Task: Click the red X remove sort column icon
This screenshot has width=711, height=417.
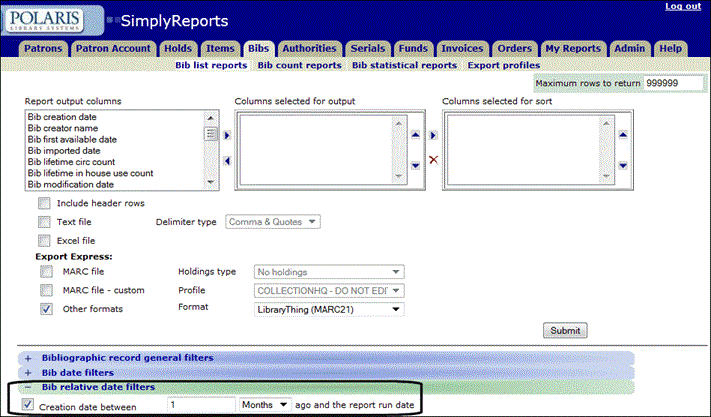Action: pyautogui.click(x=433, y=160)
